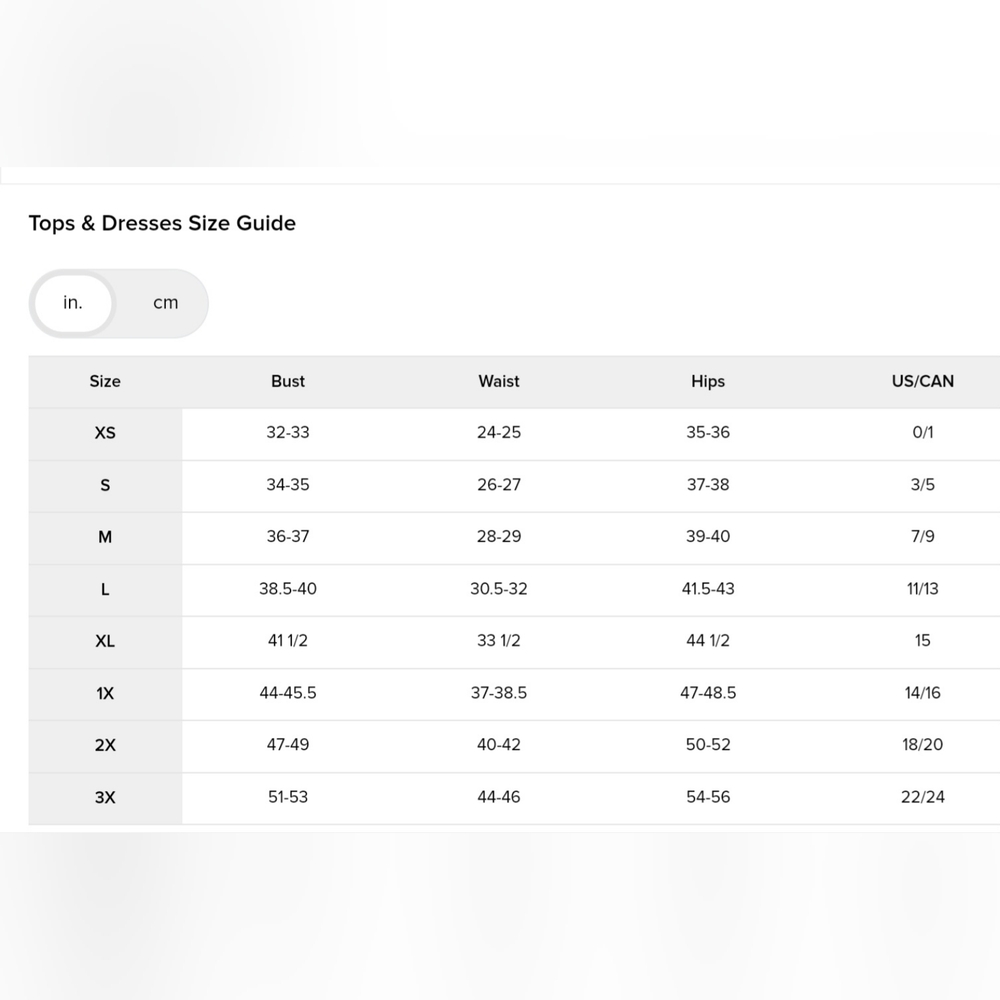Switch units to inches (in.)
This screenshot has height=1000, width=1000.
click(73, 304)
